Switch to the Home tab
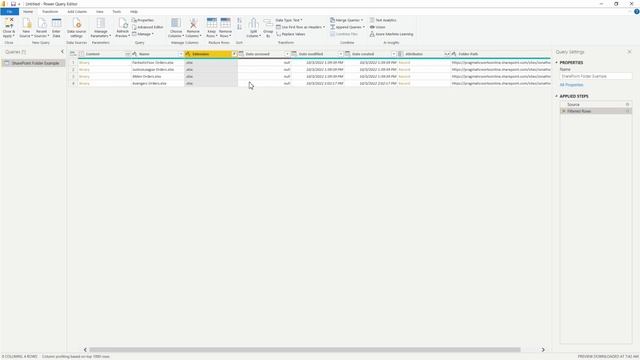Viewport: 640px width, 360px height. (28, 11)
